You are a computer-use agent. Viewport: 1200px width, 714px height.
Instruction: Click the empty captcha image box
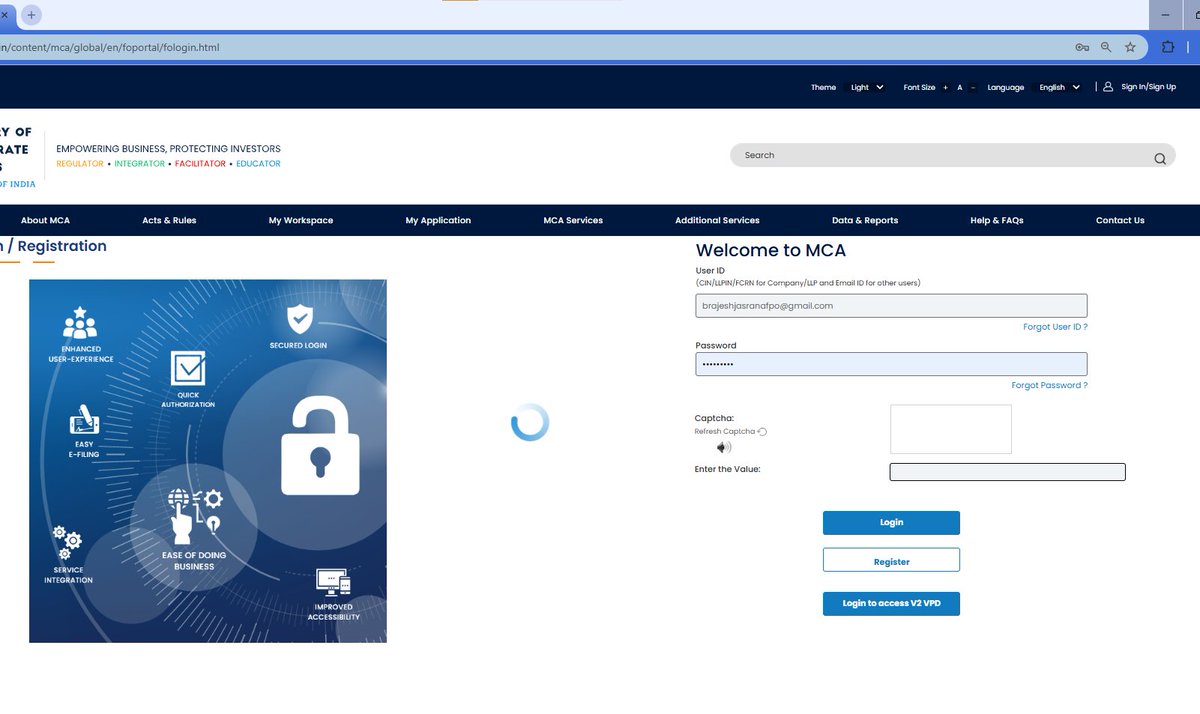[x=951, y=429]
